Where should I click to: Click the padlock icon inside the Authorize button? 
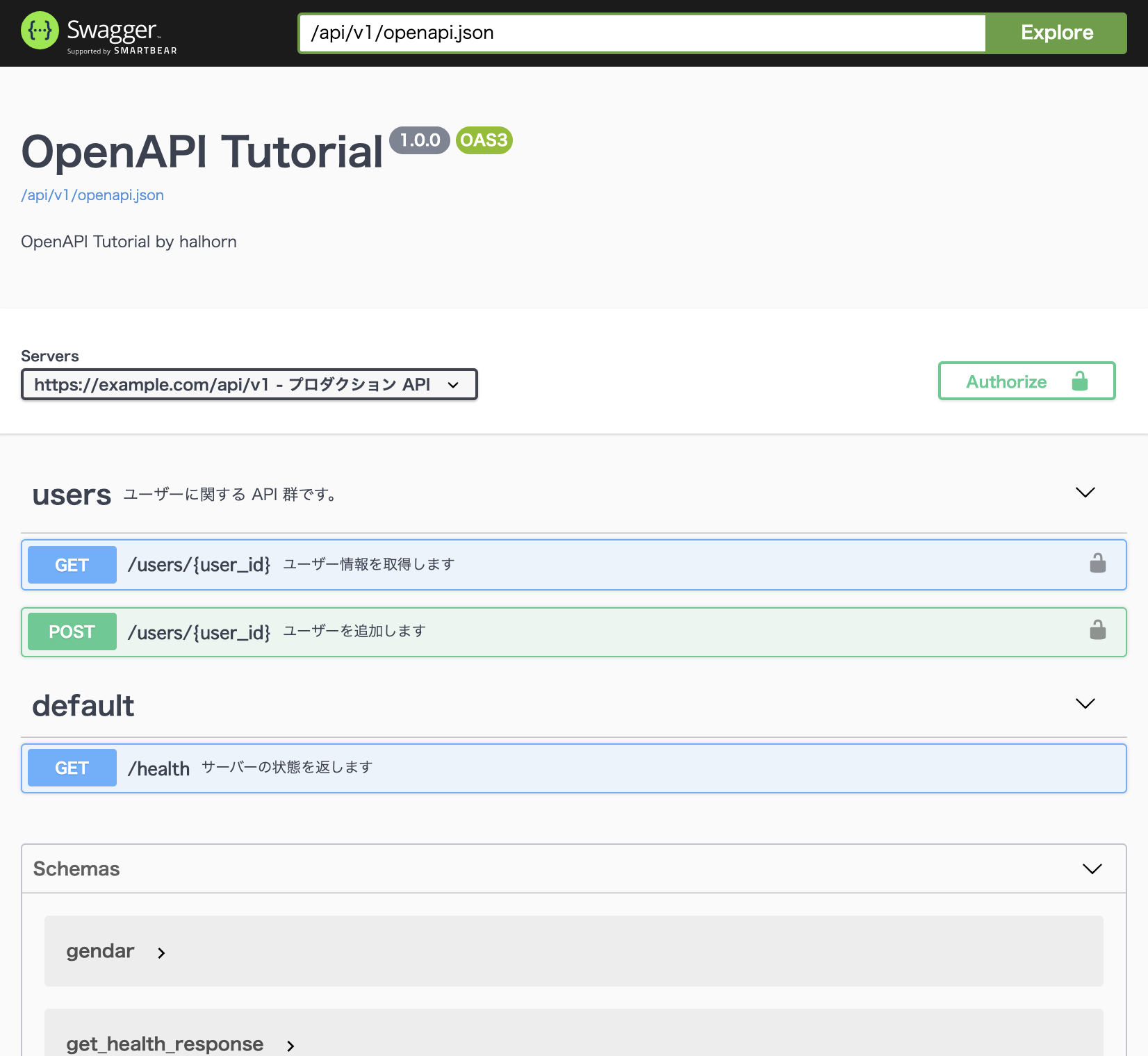click(x=1080, y=381)
